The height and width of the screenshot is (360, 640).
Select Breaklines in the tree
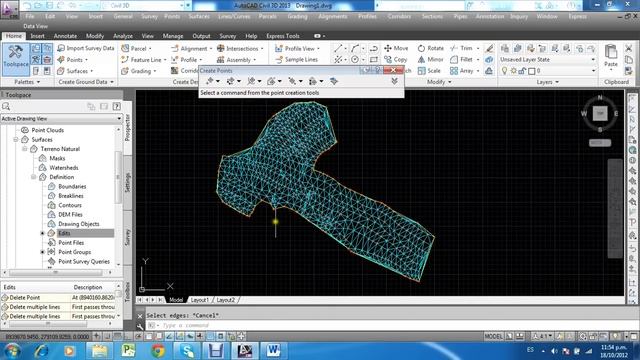71,196
